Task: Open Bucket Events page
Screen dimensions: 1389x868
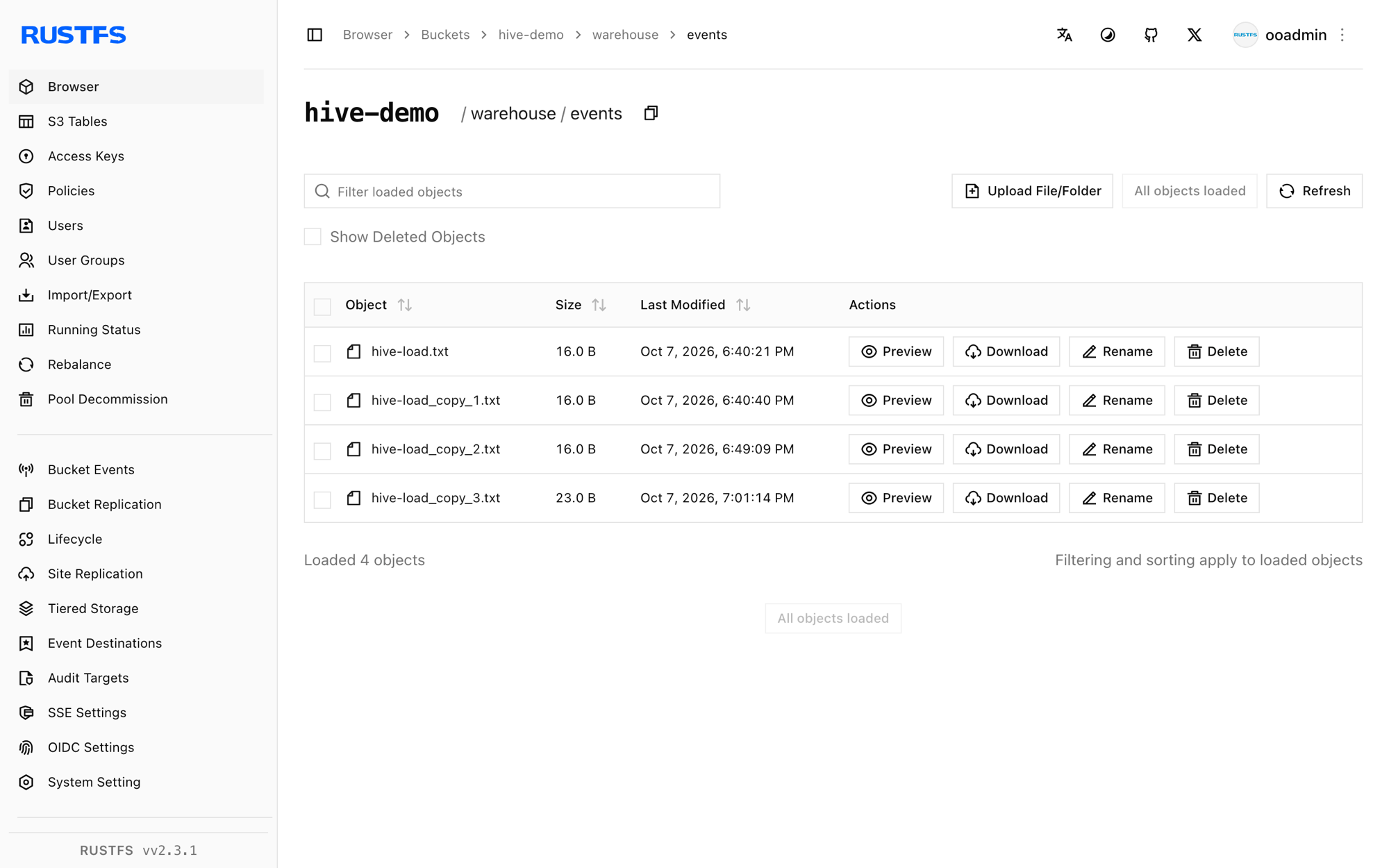Action: [136, 469]
